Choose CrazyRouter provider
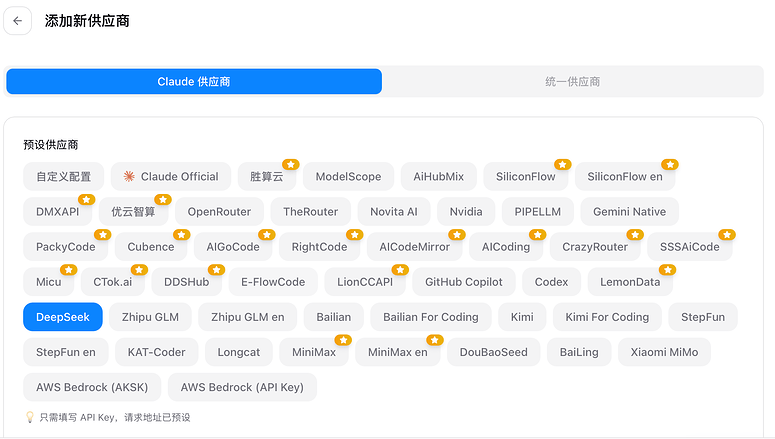Viewport: 775px width, 439px height. tap(595, 247)
